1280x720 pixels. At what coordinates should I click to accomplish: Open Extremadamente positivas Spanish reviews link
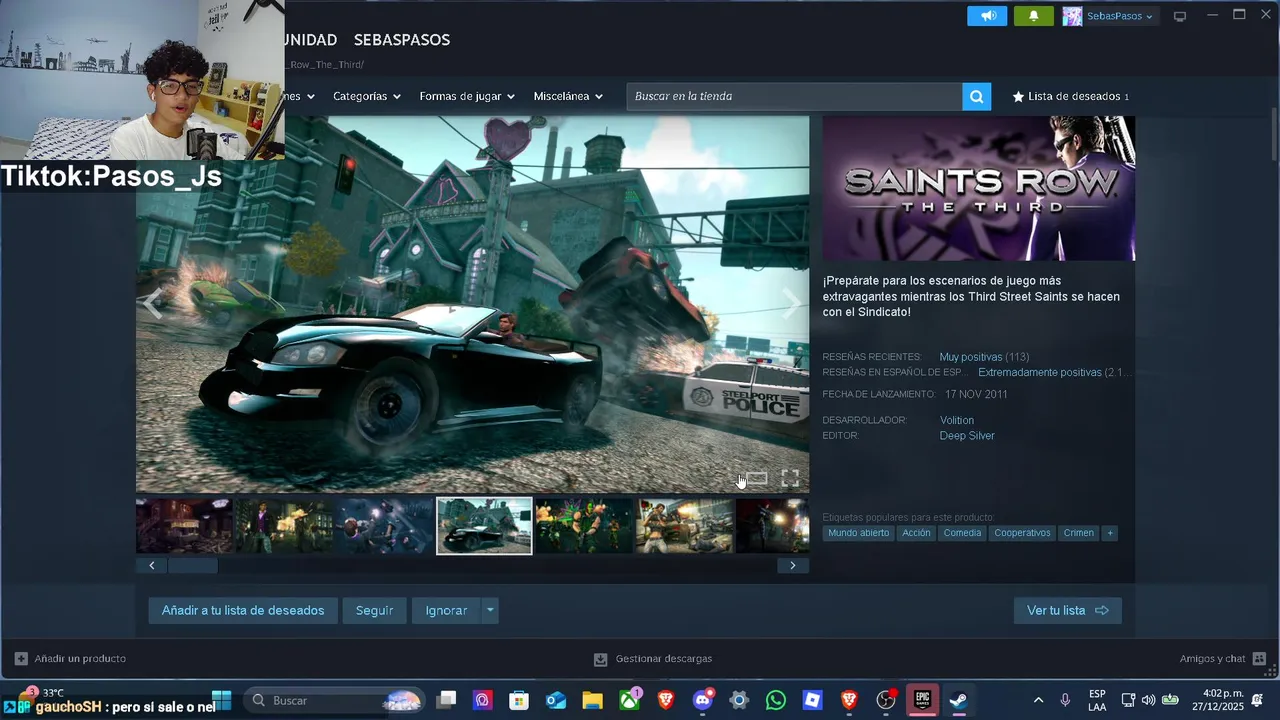click(x=1039, y=372)
